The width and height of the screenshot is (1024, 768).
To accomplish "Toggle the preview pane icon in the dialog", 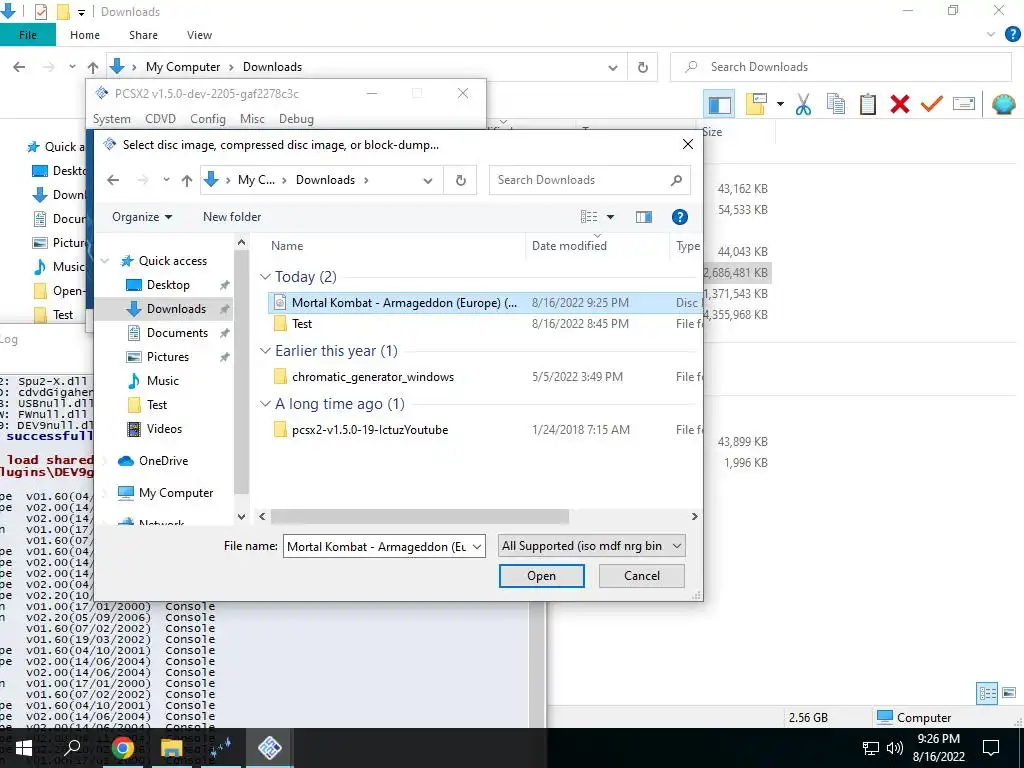I will [x=643, y=217].
